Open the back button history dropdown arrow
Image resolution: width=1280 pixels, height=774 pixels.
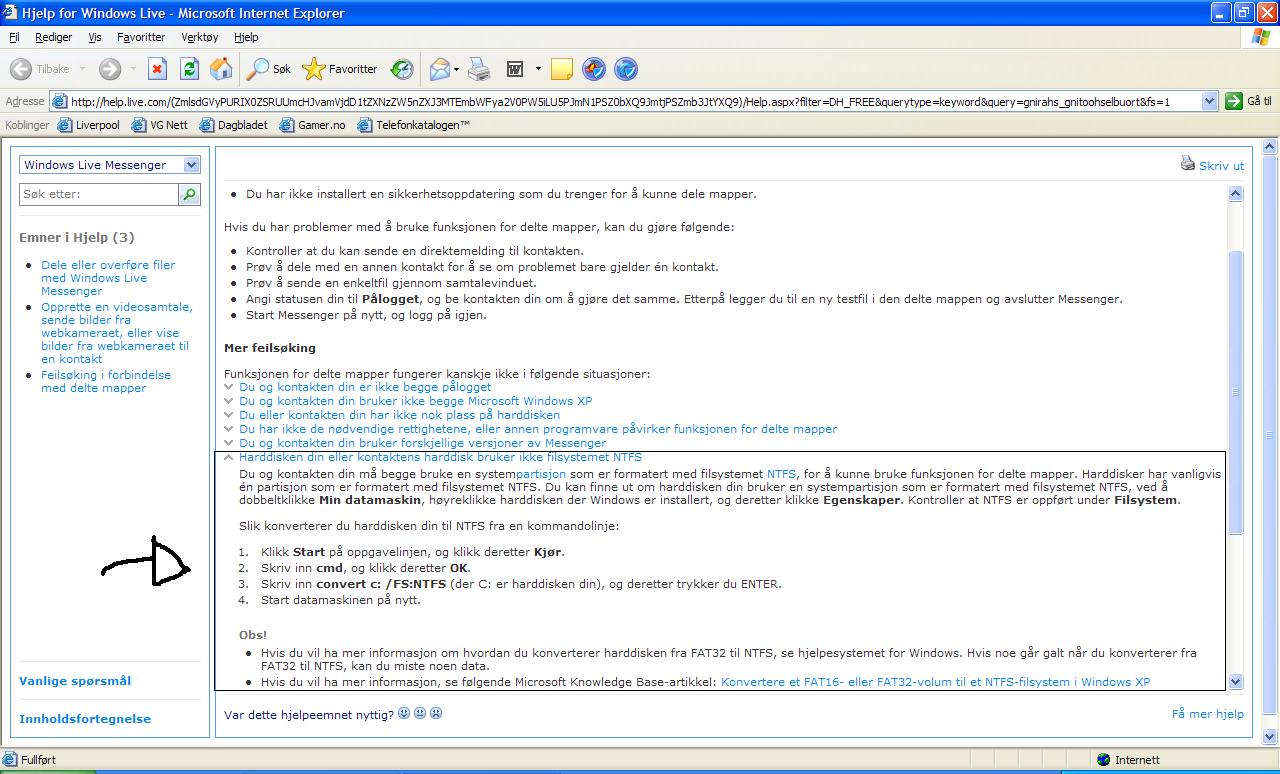tap(82, 69)
